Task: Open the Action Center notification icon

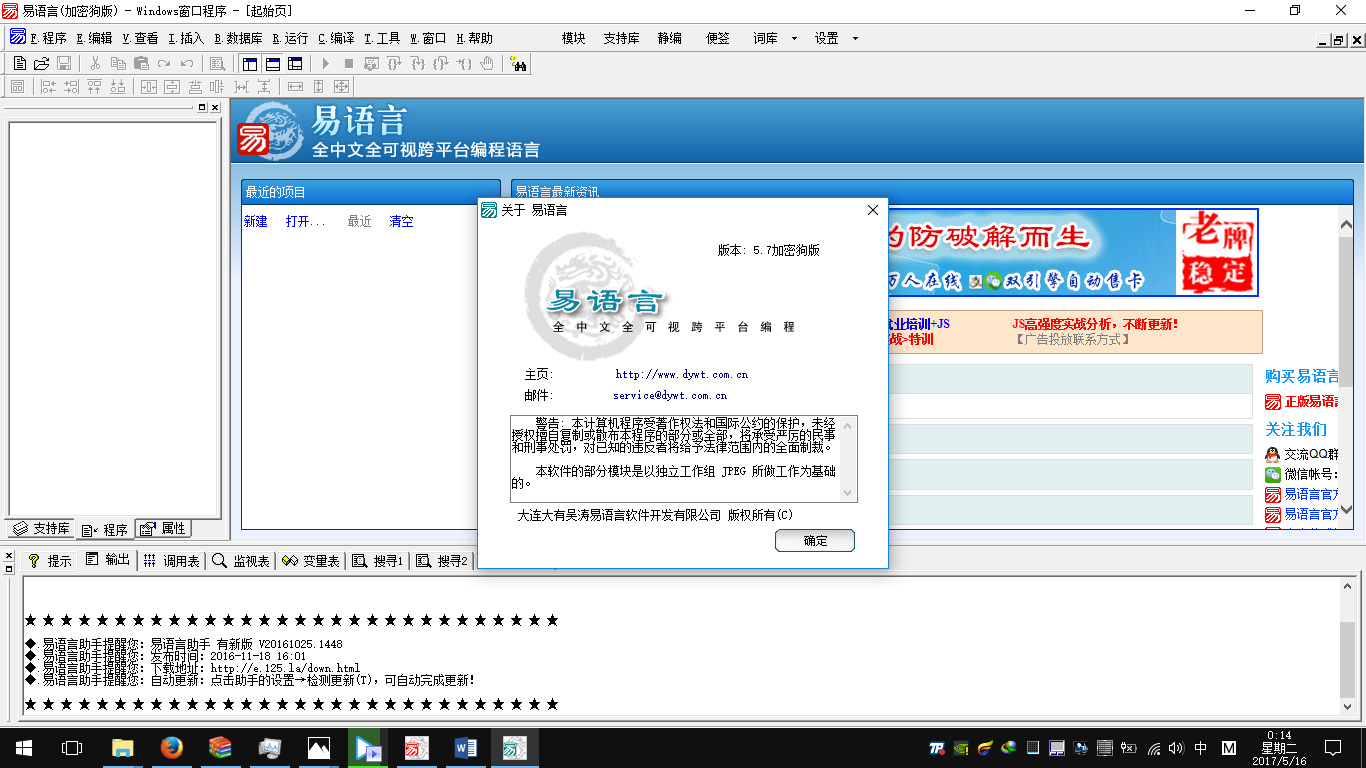Action: pyautogui.click(x=1333, y=747)
